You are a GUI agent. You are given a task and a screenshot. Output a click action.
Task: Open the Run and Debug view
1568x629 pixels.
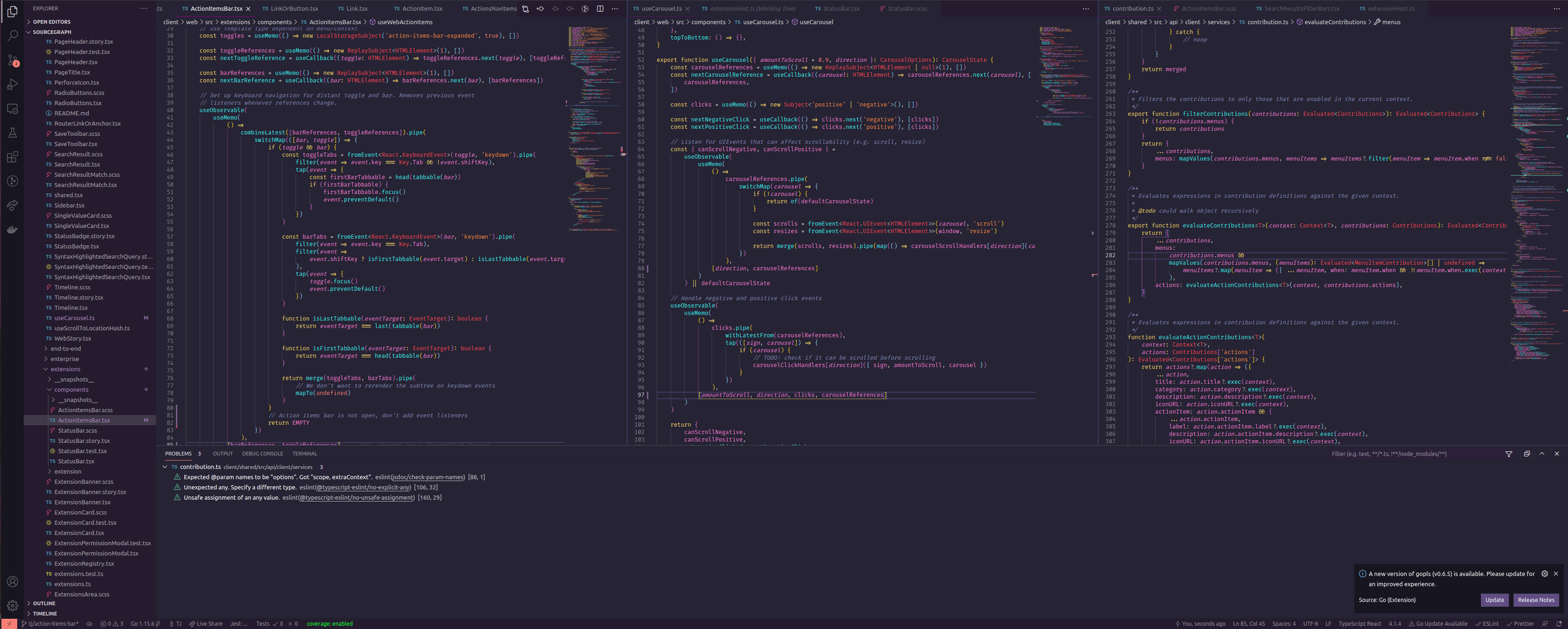(x=12, y=85)
